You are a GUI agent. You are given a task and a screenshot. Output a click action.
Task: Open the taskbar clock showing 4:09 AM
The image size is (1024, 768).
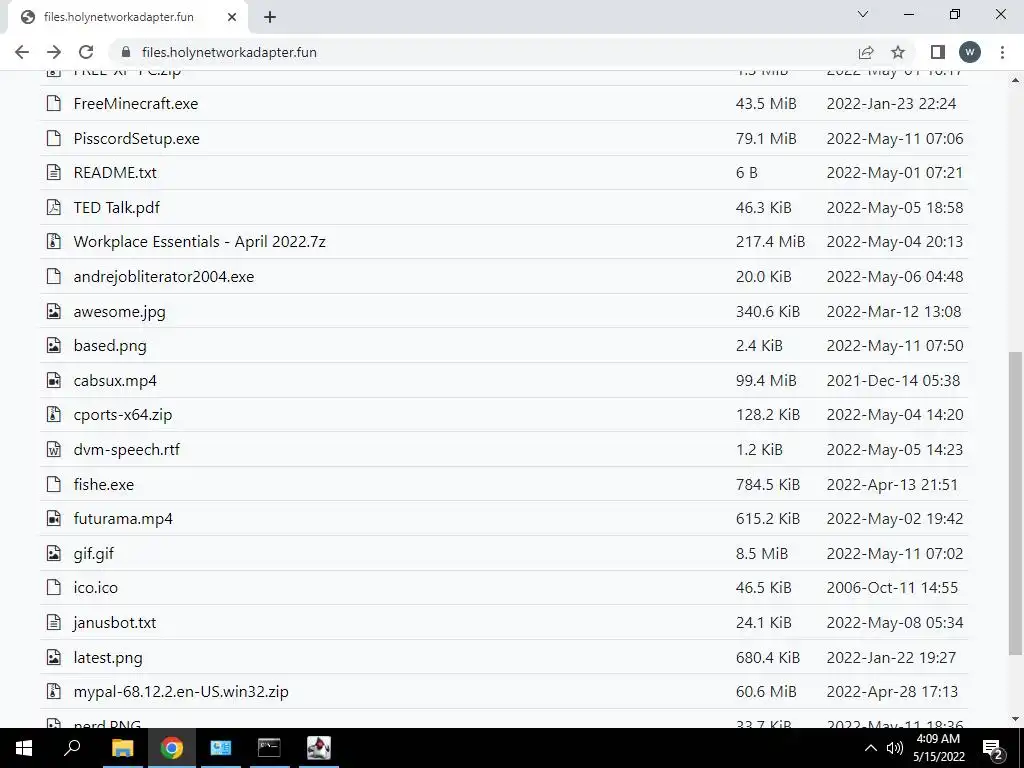(938, 748)
